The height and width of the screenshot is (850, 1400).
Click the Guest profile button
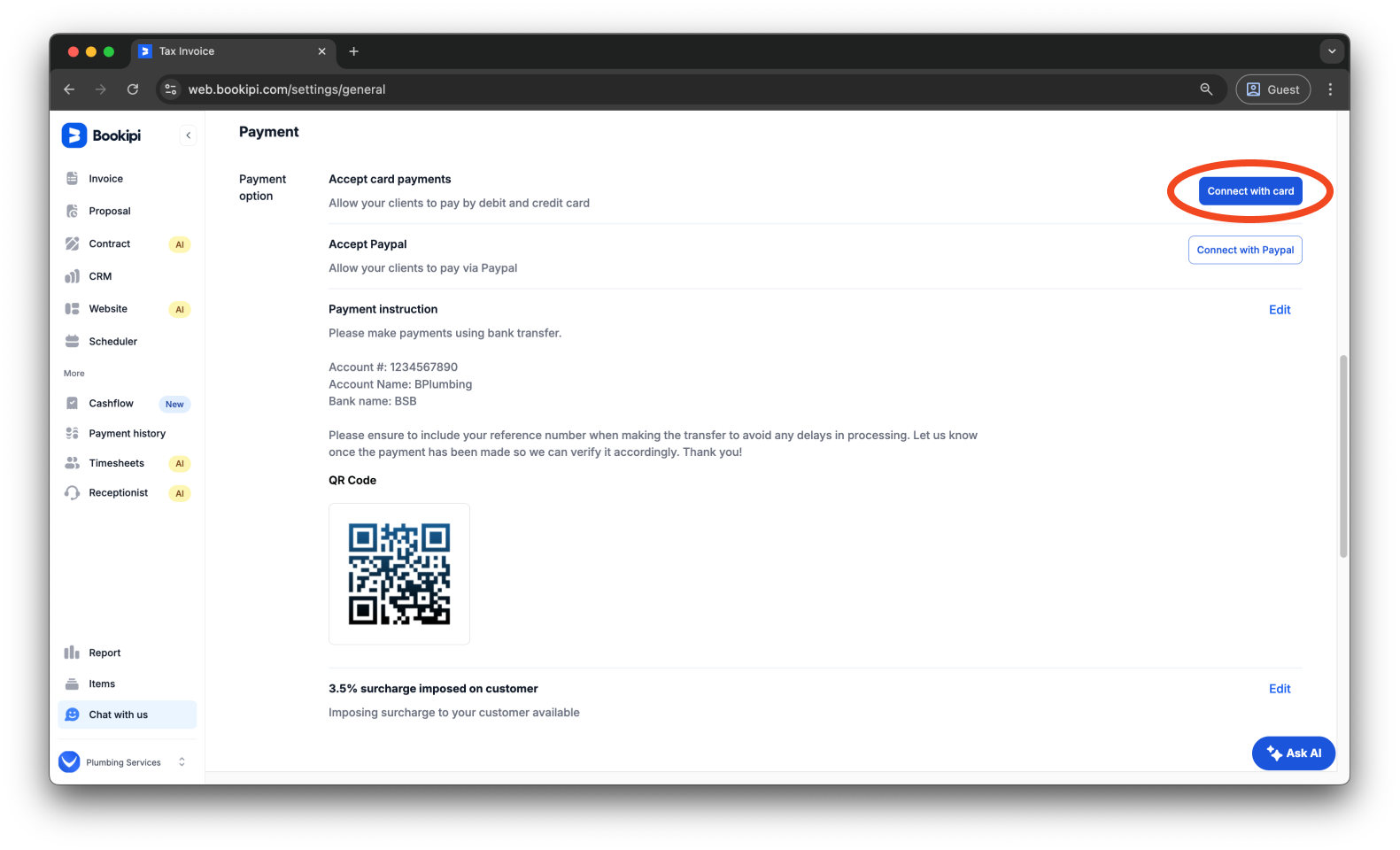1273,89
